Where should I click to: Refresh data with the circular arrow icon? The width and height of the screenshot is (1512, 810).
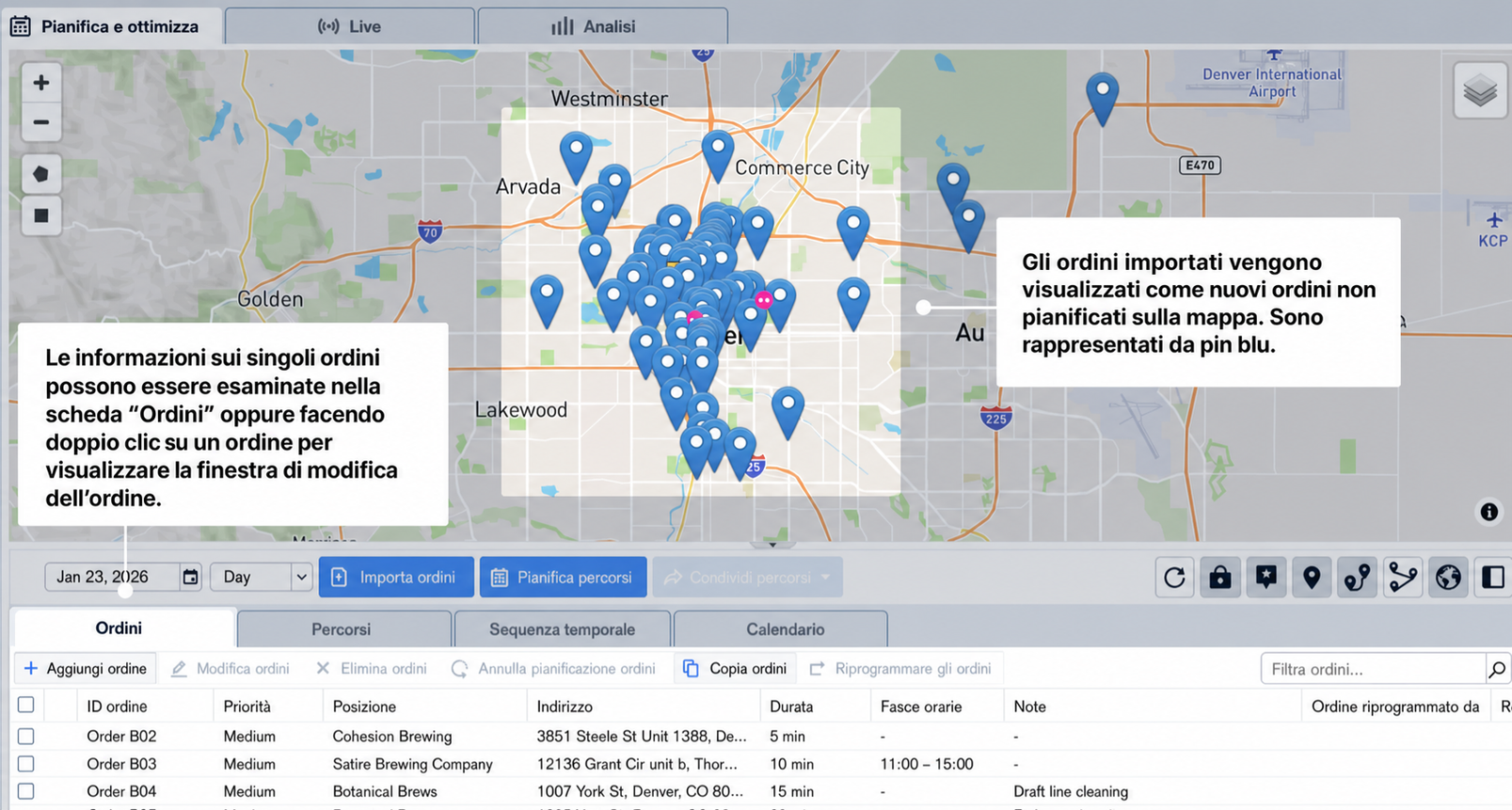[x=1174, y=577]
